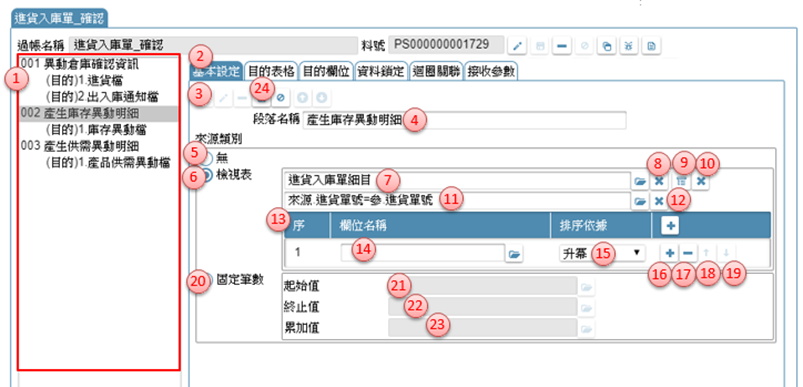Select tree item (目的)2.出入庫通知檔
The image size is (803, 387).
click(x=101, y=96)
